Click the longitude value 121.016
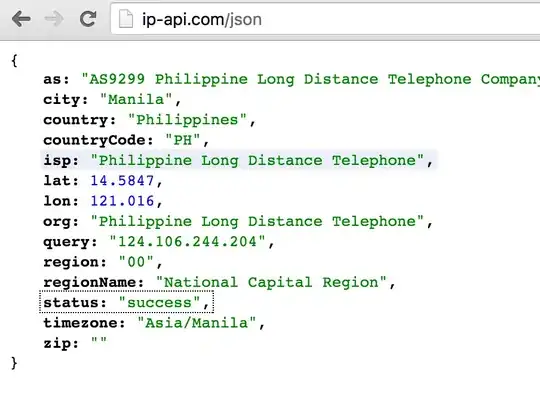 tap(122, 201)
